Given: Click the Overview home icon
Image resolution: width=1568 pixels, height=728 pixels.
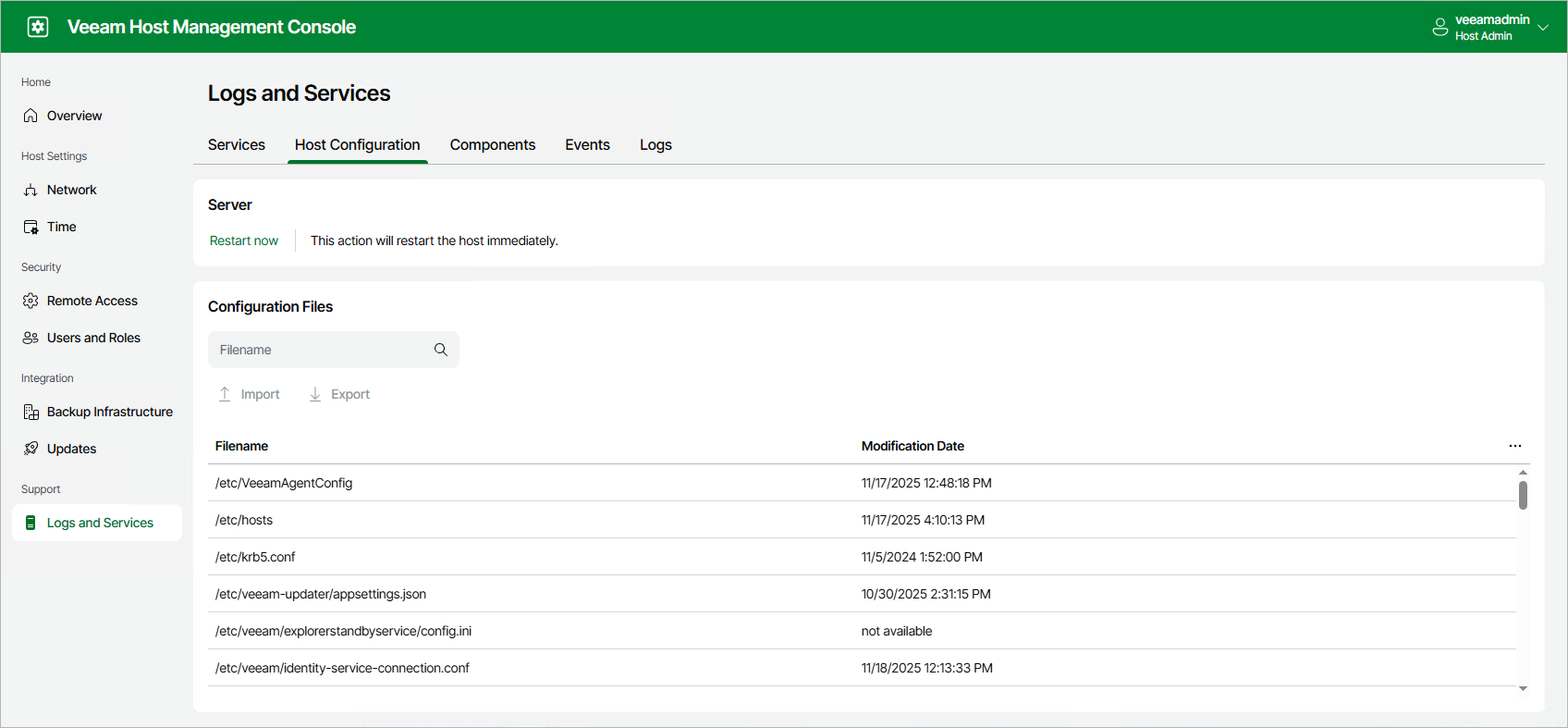Looking at the screenshot, I should (x=31, y=116).
